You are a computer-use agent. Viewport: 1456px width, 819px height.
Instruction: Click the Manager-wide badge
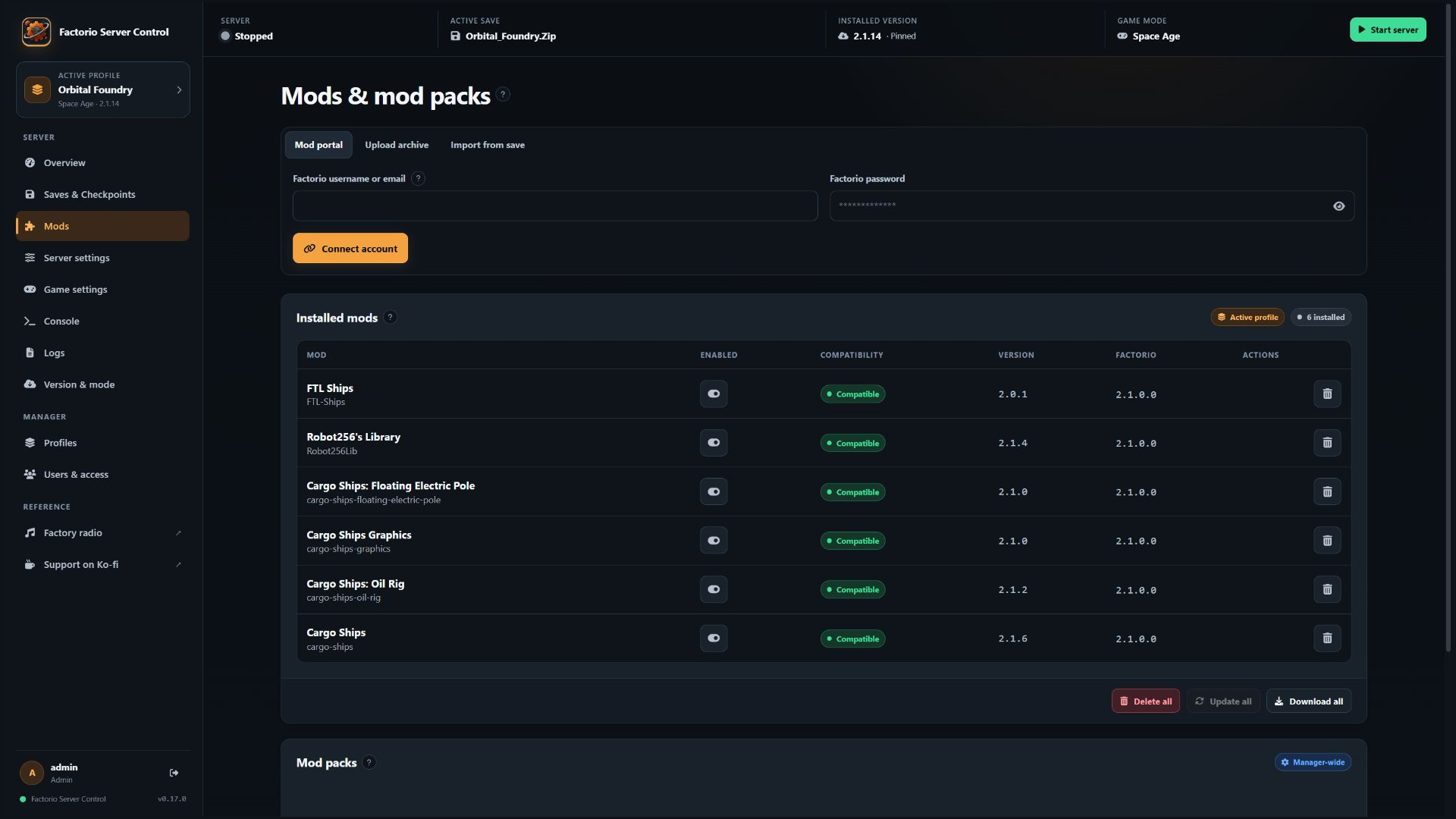1313,763
